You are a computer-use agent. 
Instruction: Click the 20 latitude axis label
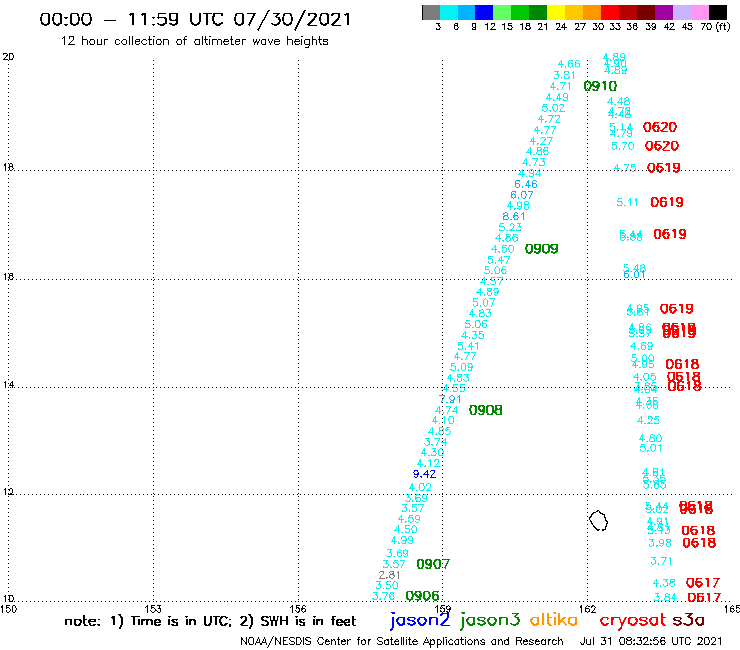pos(8,57)
